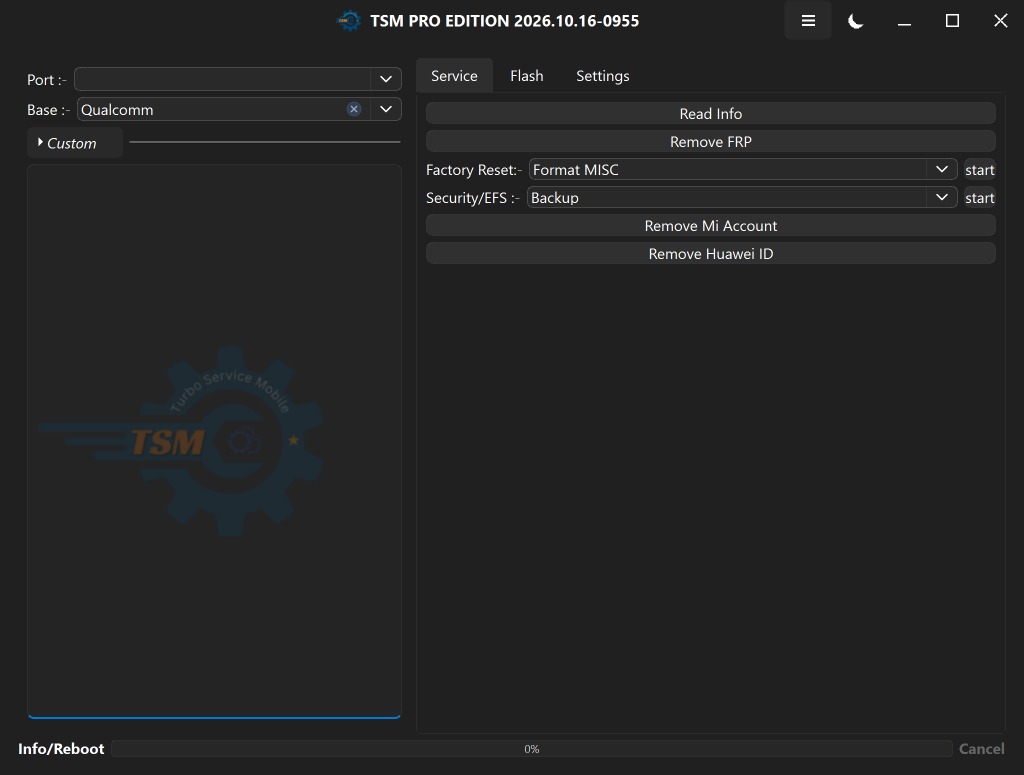The width and height of the screenshot is (1024, 775).
Task: Open the Port dropdown arrow
Action: tap(386, 79)
